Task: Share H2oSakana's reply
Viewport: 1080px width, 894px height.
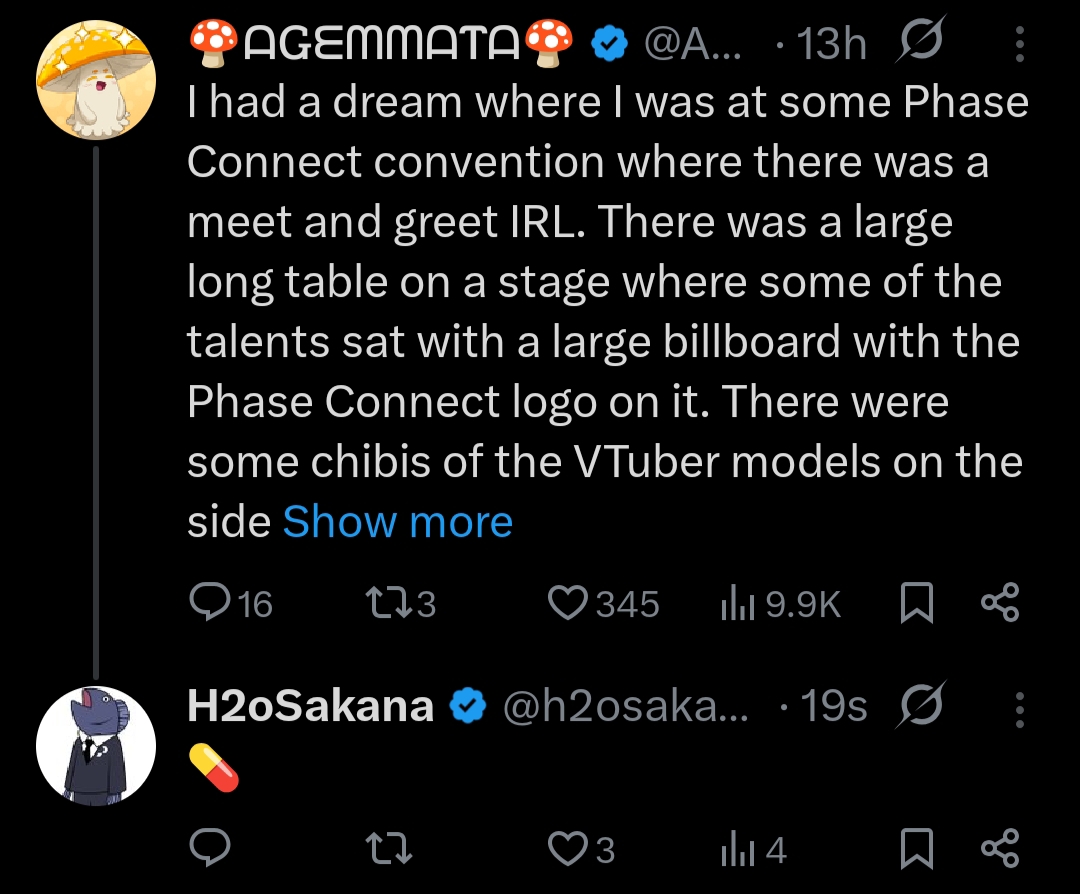Action: [999, 849]
